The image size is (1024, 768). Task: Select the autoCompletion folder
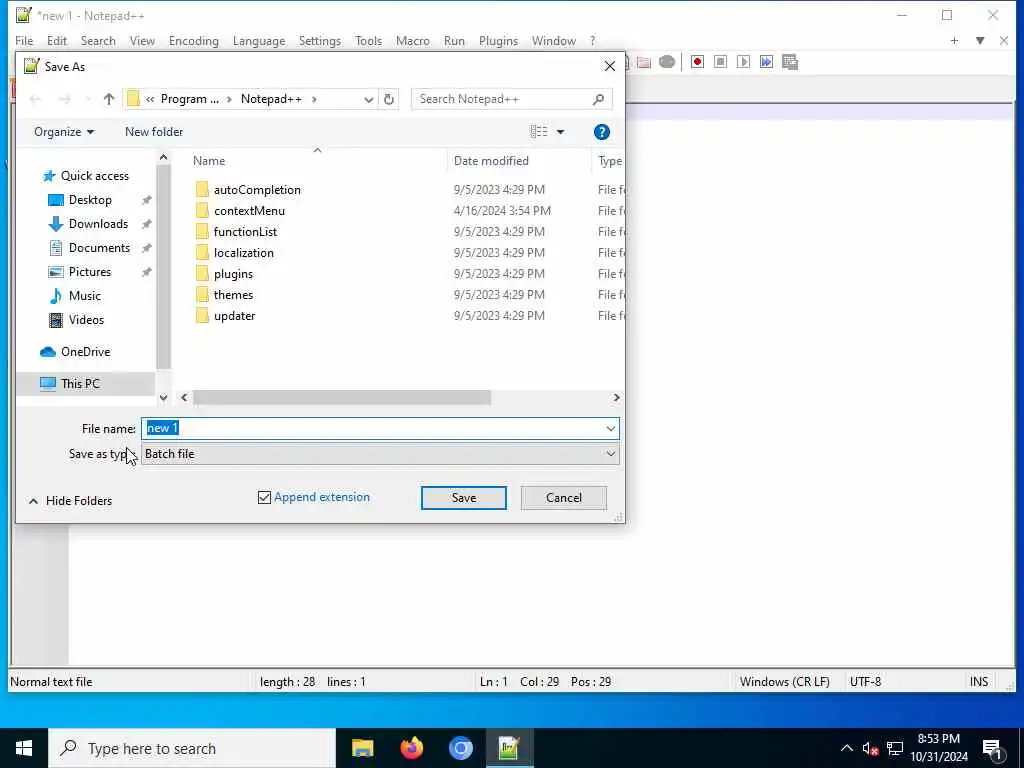tap(257, 190)
